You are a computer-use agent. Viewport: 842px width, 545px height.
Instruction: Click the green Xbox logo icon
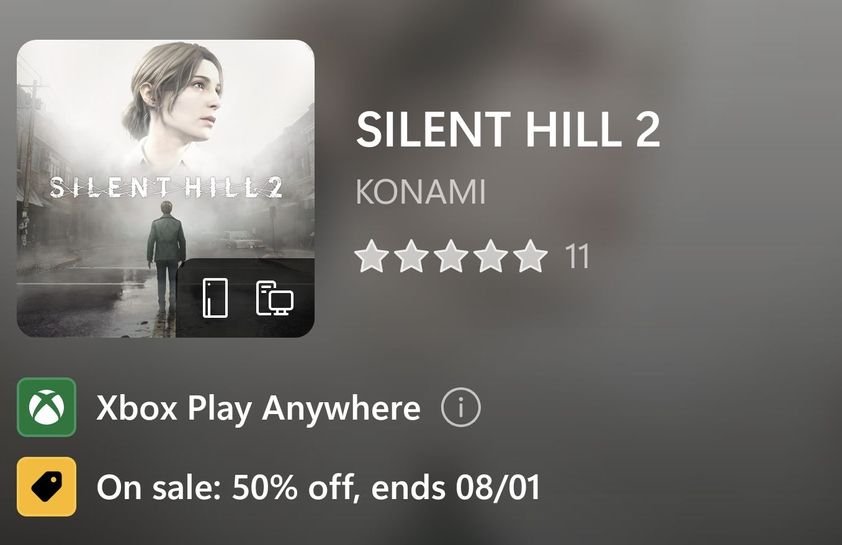tap(46, 408)
